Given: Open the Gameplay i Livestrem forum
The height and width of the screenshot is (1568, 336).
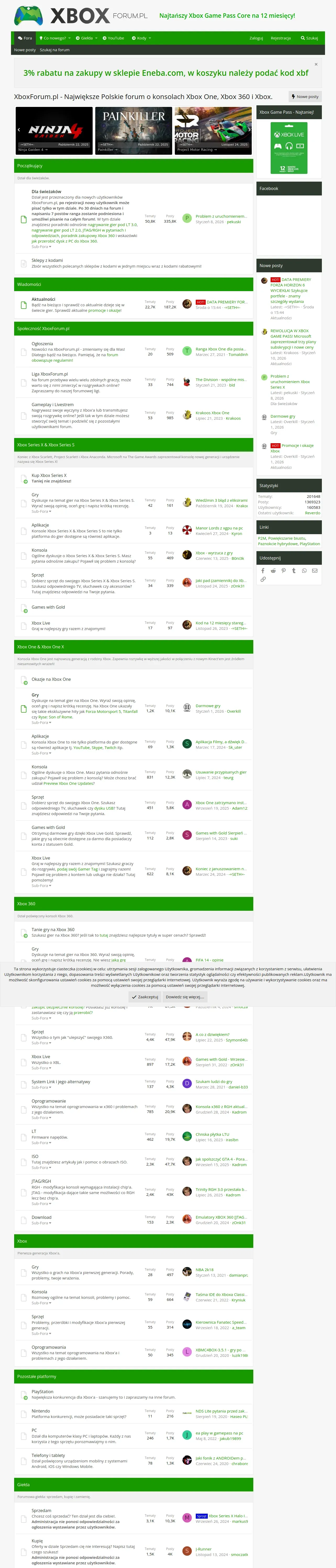Looking at the screenshot, I should pos(52,404).
